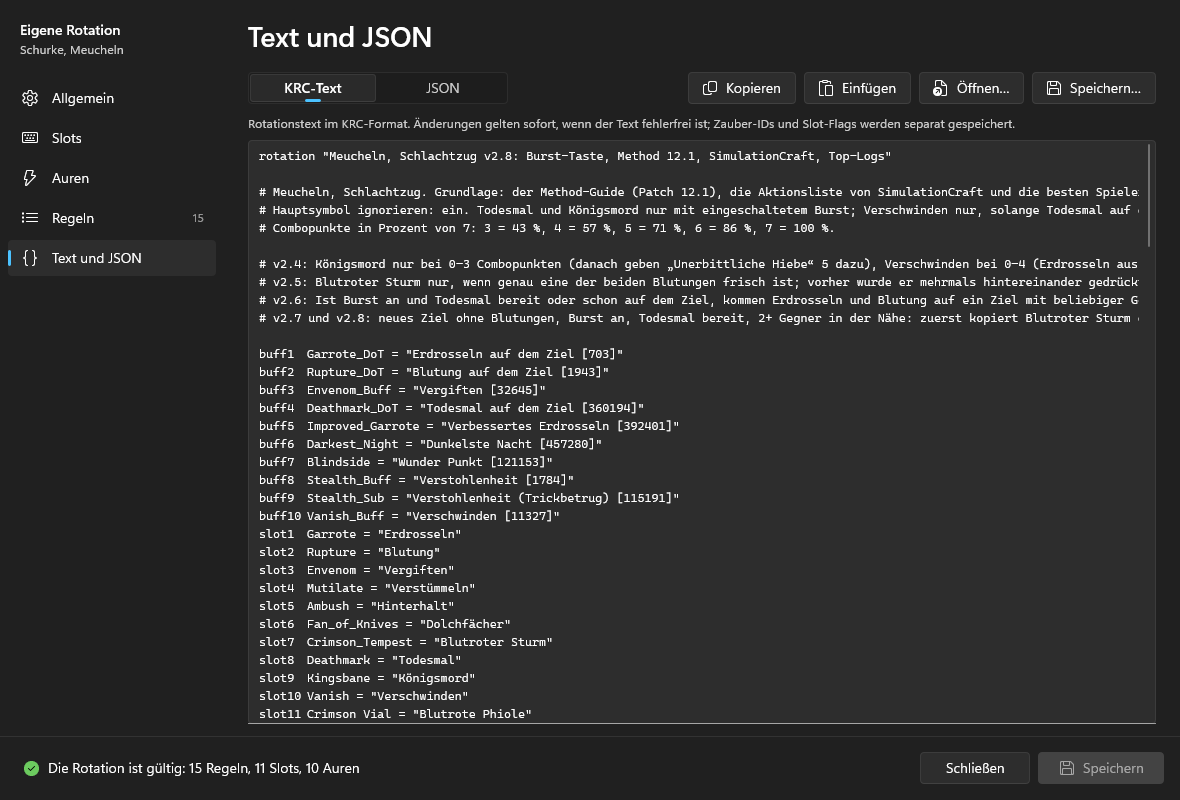Click the buff10 Vanish_Buff line
This screenshot has height=800, width=1180.
tap(409, 516)
